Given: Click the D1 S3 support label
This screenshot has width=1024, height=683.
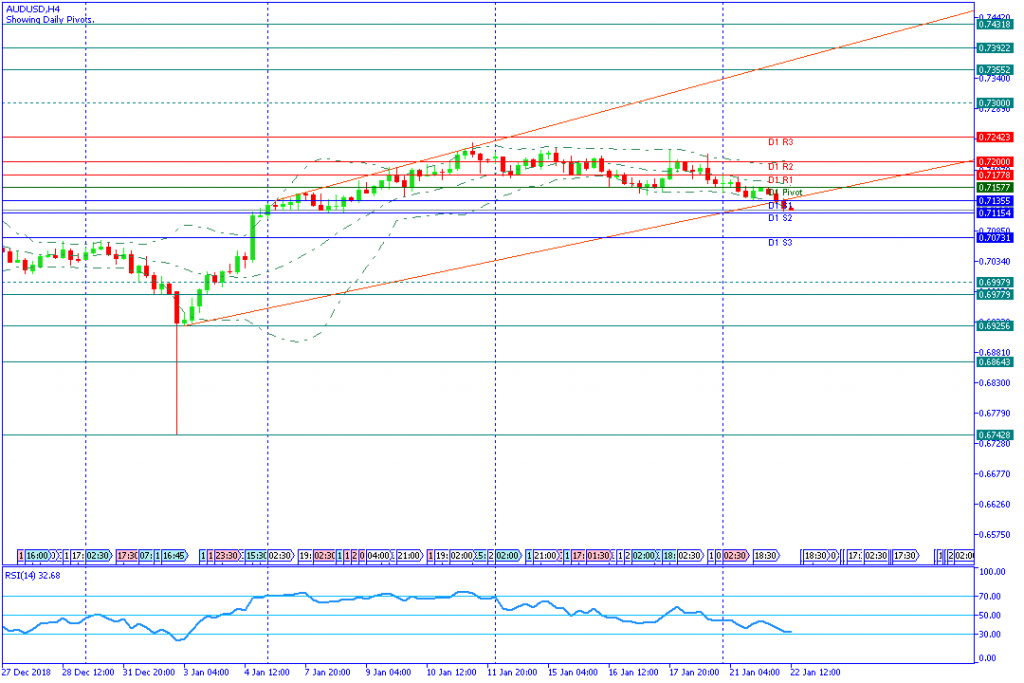Looking at the screenshot, I should click(780, 243).
